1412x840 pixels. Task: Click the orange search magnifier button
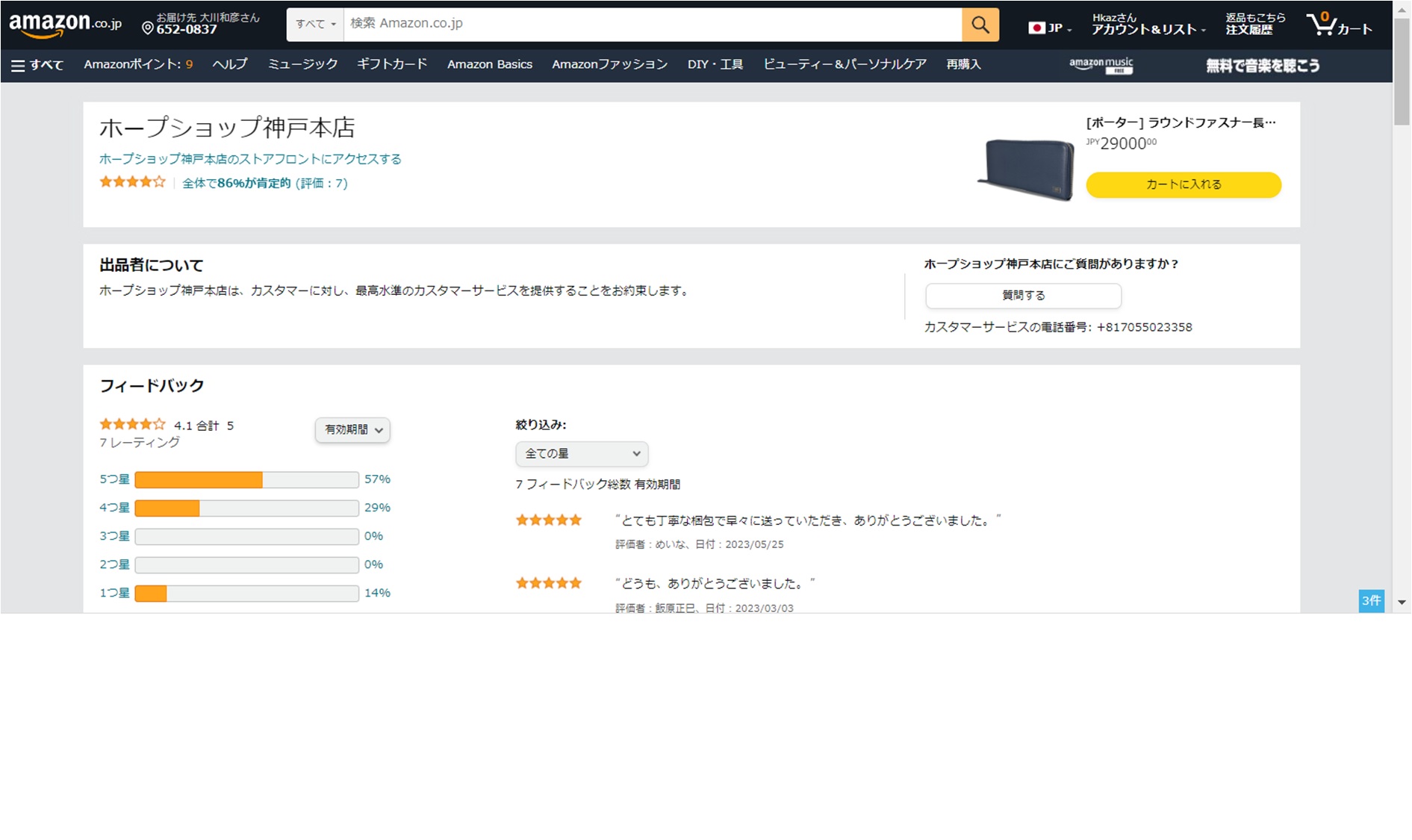(980, 25)
